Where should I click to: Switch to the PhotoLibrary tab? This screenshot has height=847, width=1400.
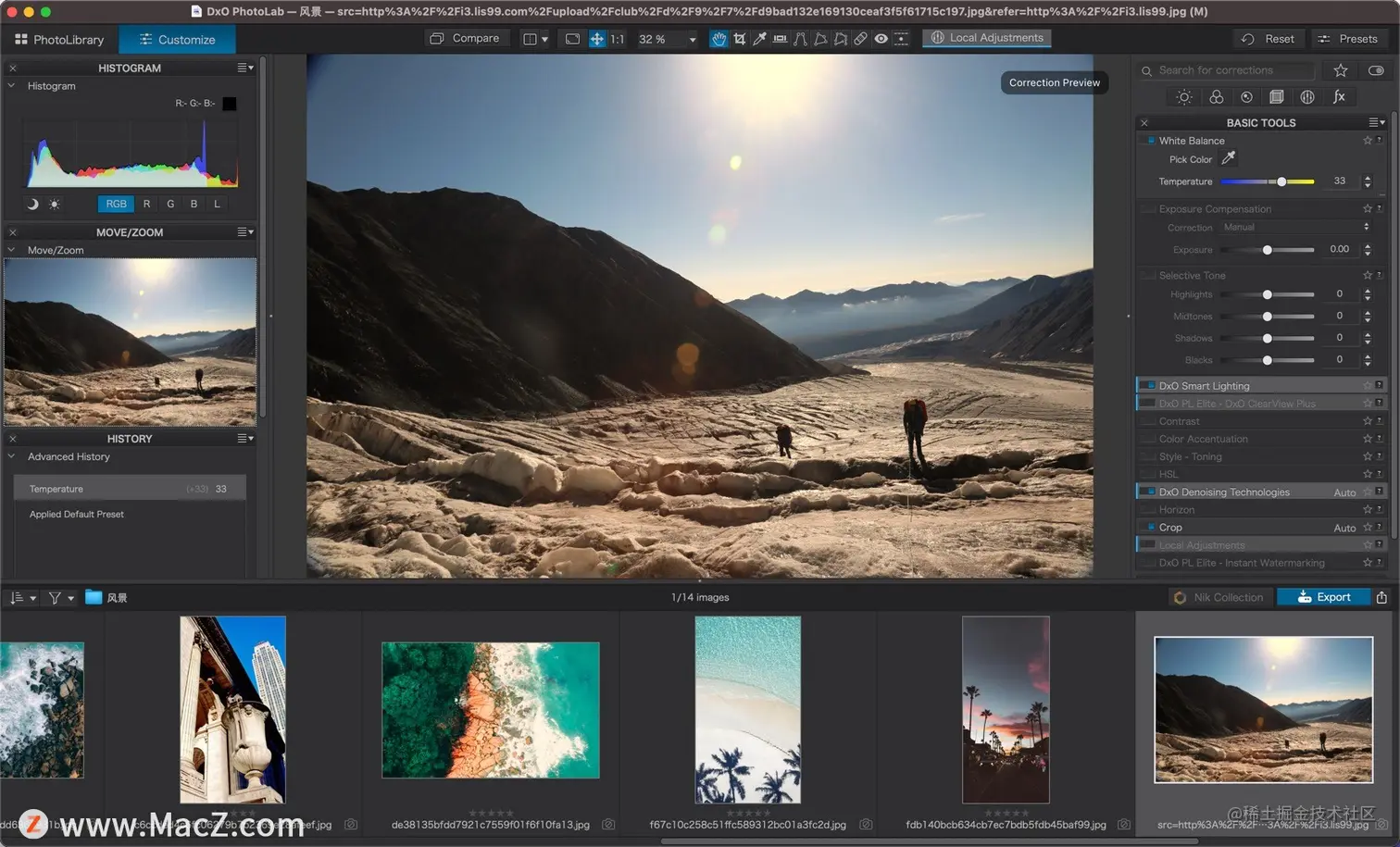[x=59, y=40]
